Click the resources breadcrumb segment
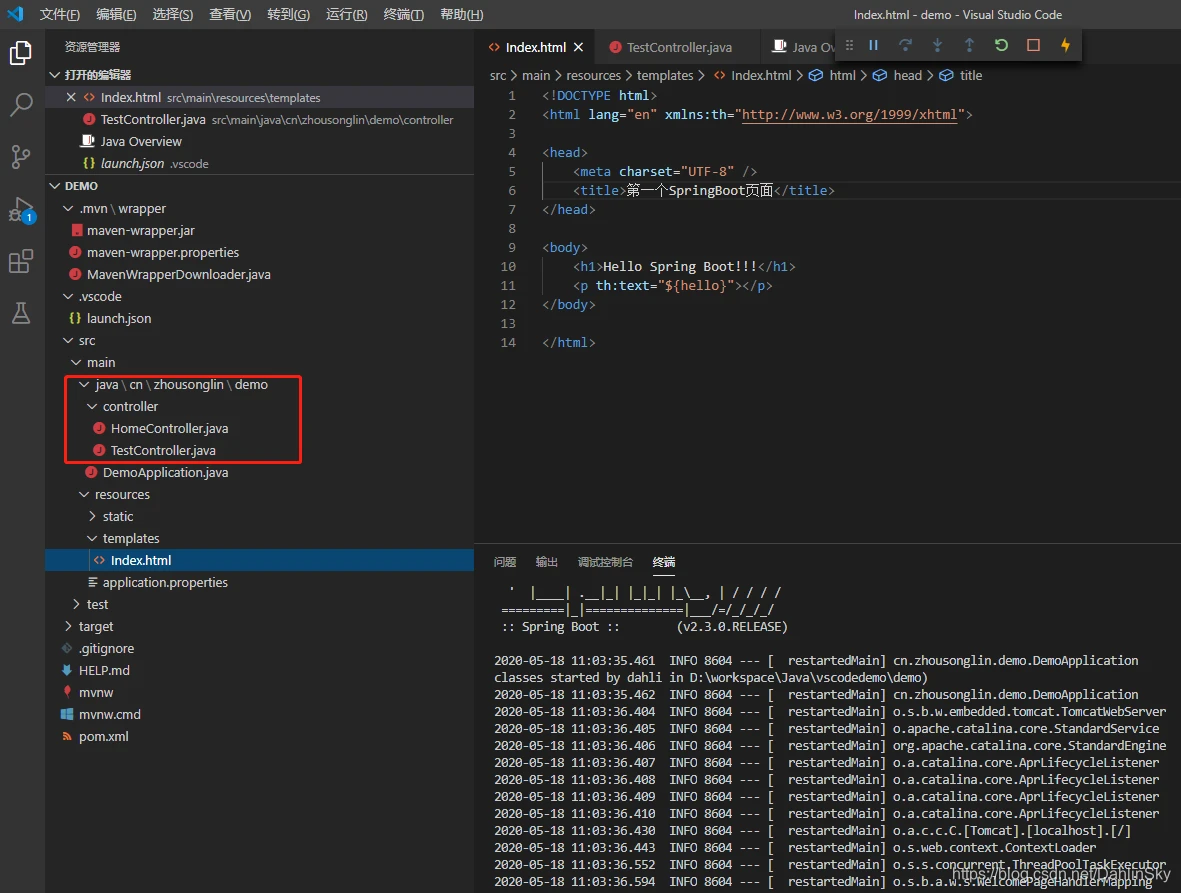The image size is (1181, 893). pyautogui.click(x=594, y=75)
